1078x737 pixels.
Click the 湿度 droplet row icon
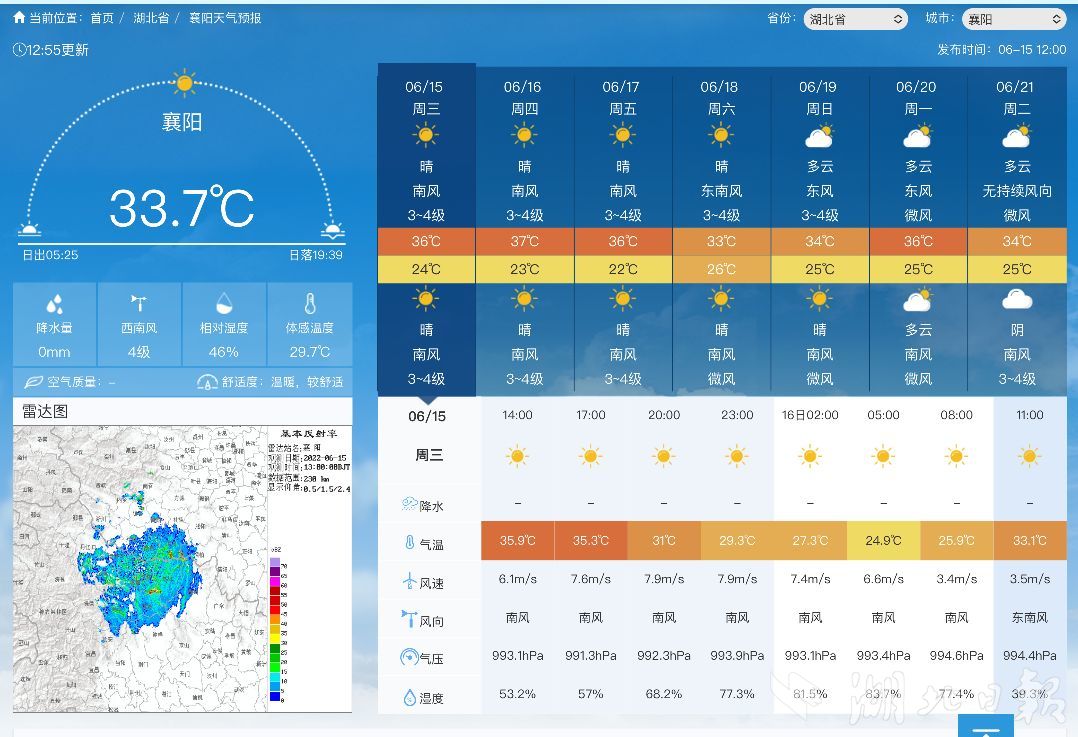[x=410, y=697]
